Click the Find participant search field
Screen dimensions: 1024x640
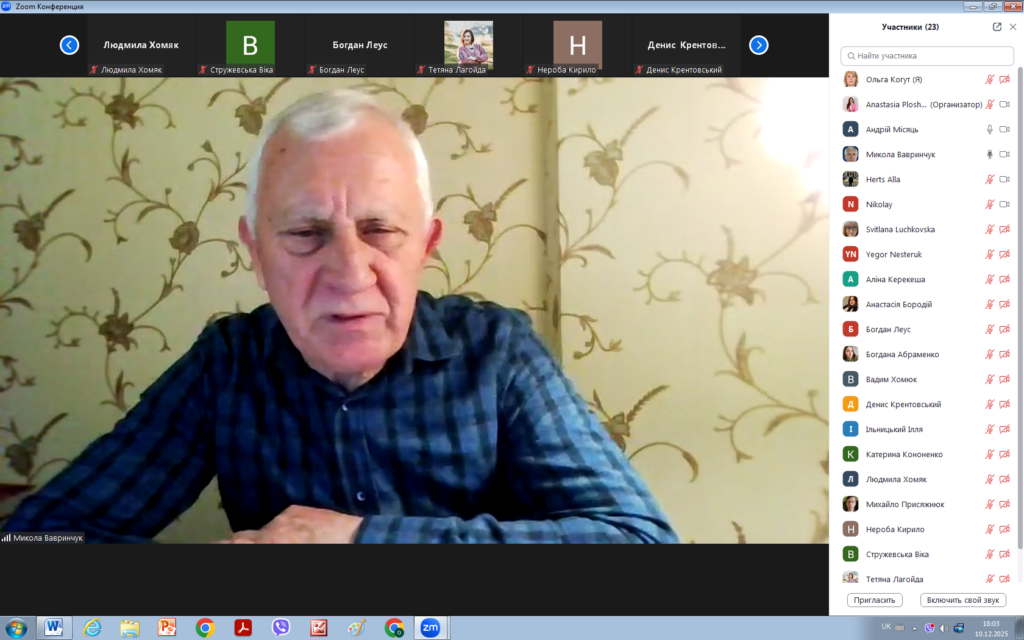coord(929,56)
